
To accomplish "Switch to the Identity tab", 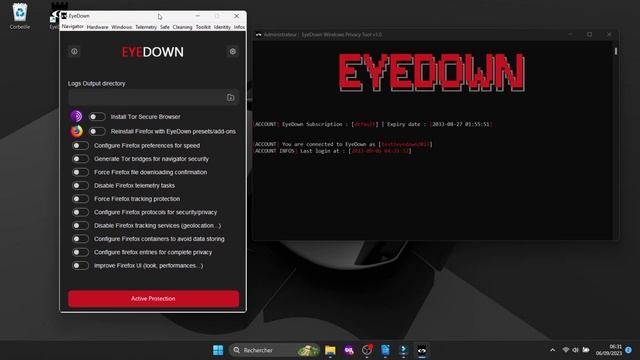I will click(x=222, y=27).
